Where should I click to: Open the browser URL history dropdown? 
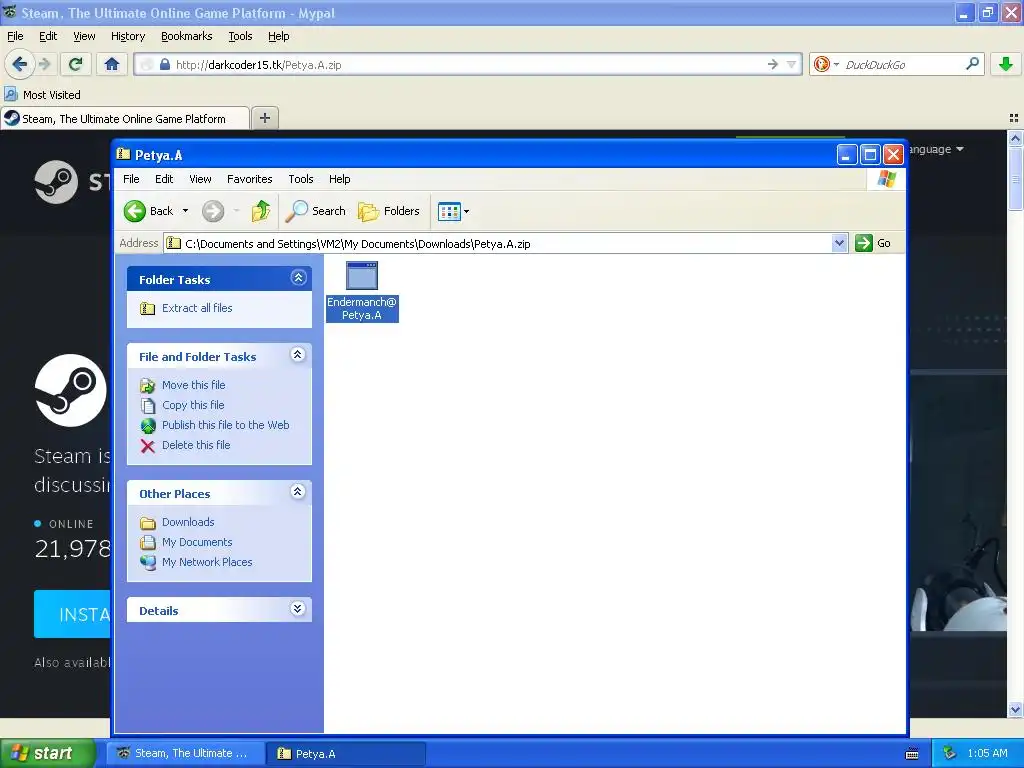791,65
